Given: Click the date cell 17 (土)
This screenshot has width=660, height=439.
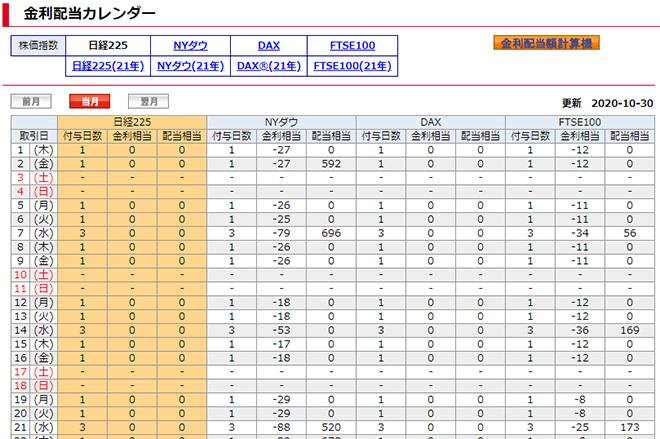Looking at the screenshot, I should coord(34,372).
